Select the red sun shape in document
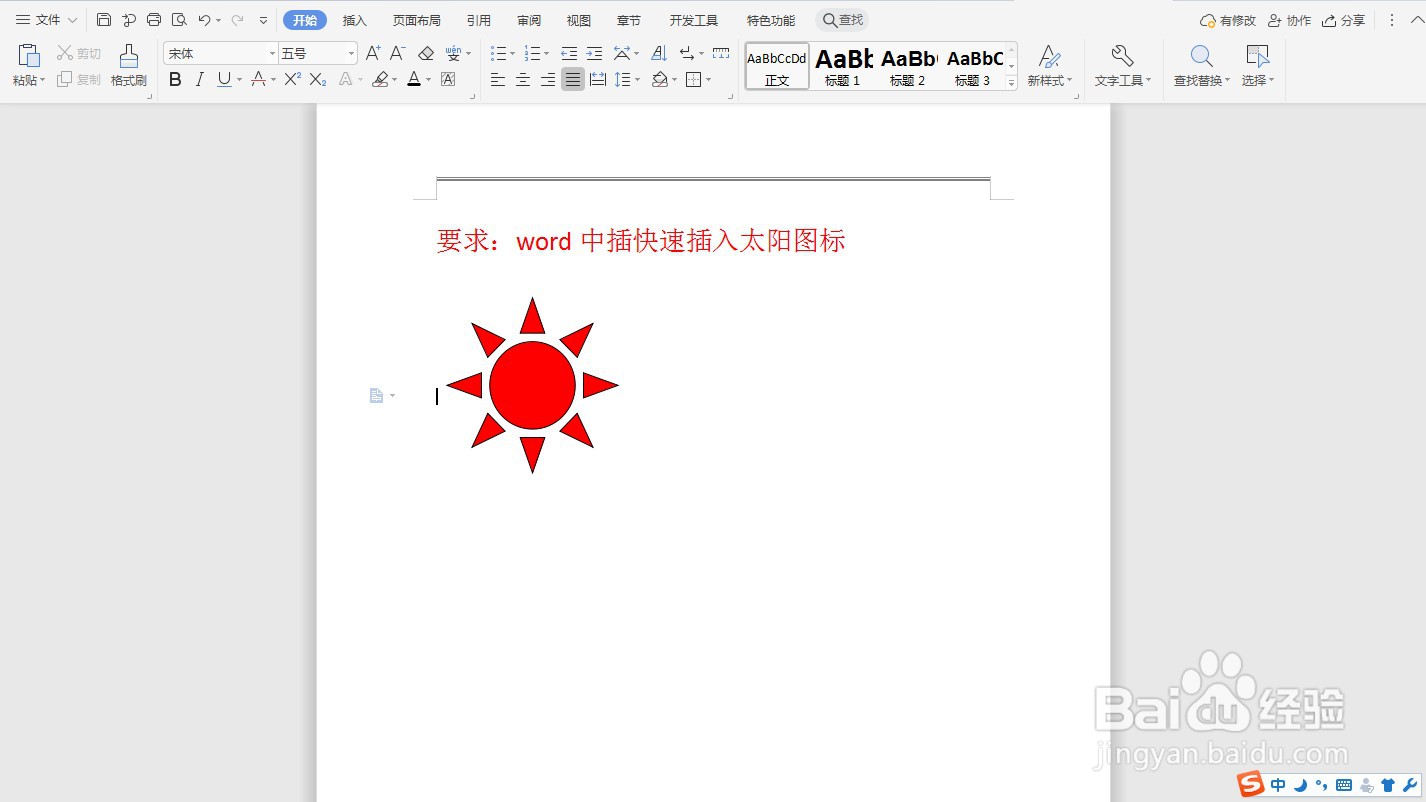The width and height of the screenshot is (1426, 802). 532,385
